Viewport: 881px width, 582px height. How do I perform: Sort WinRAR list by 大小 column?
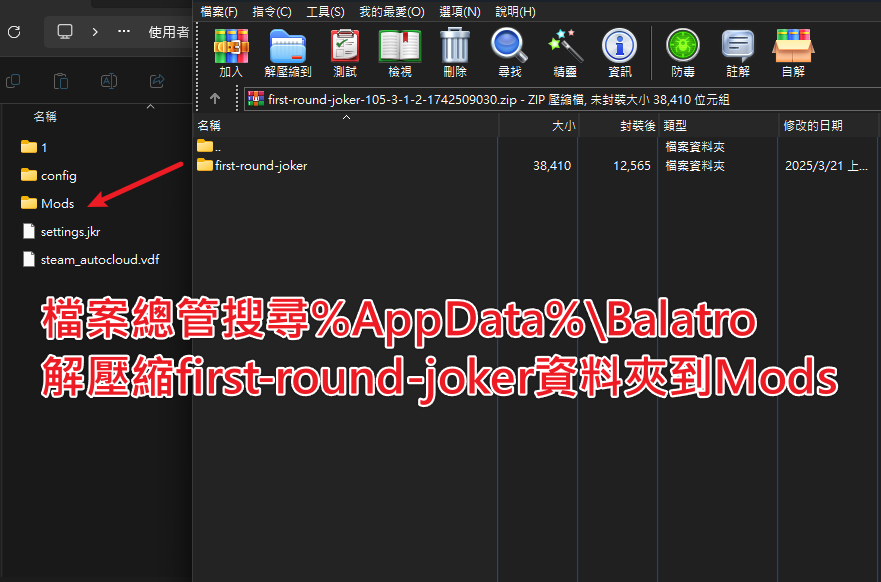click(x=539, y=125)
